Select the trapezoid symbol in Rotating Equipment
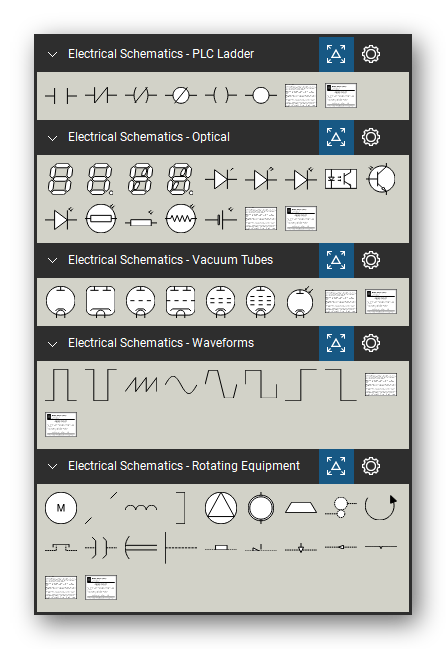This screenshot has height=649, width=446. coord(300,507)
